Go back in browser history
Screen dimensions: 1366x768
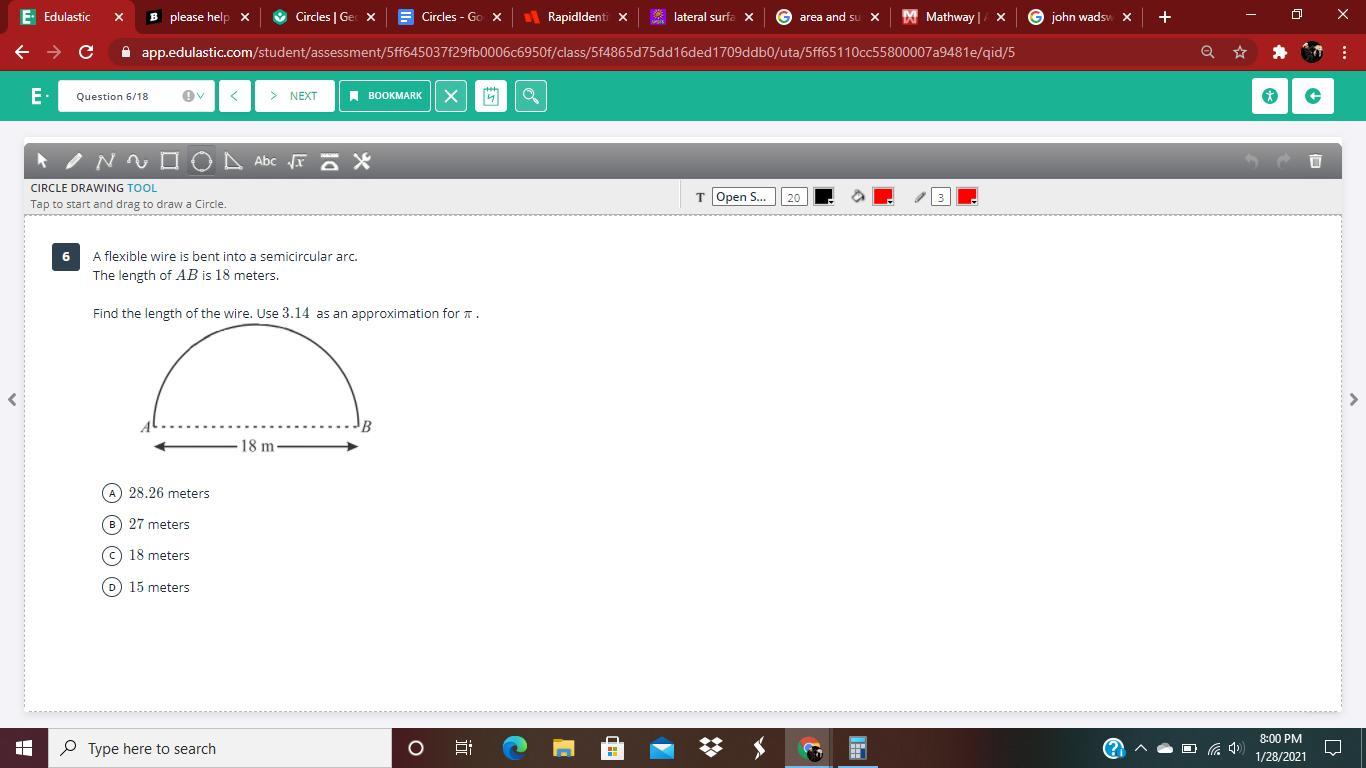coord(22,52)
